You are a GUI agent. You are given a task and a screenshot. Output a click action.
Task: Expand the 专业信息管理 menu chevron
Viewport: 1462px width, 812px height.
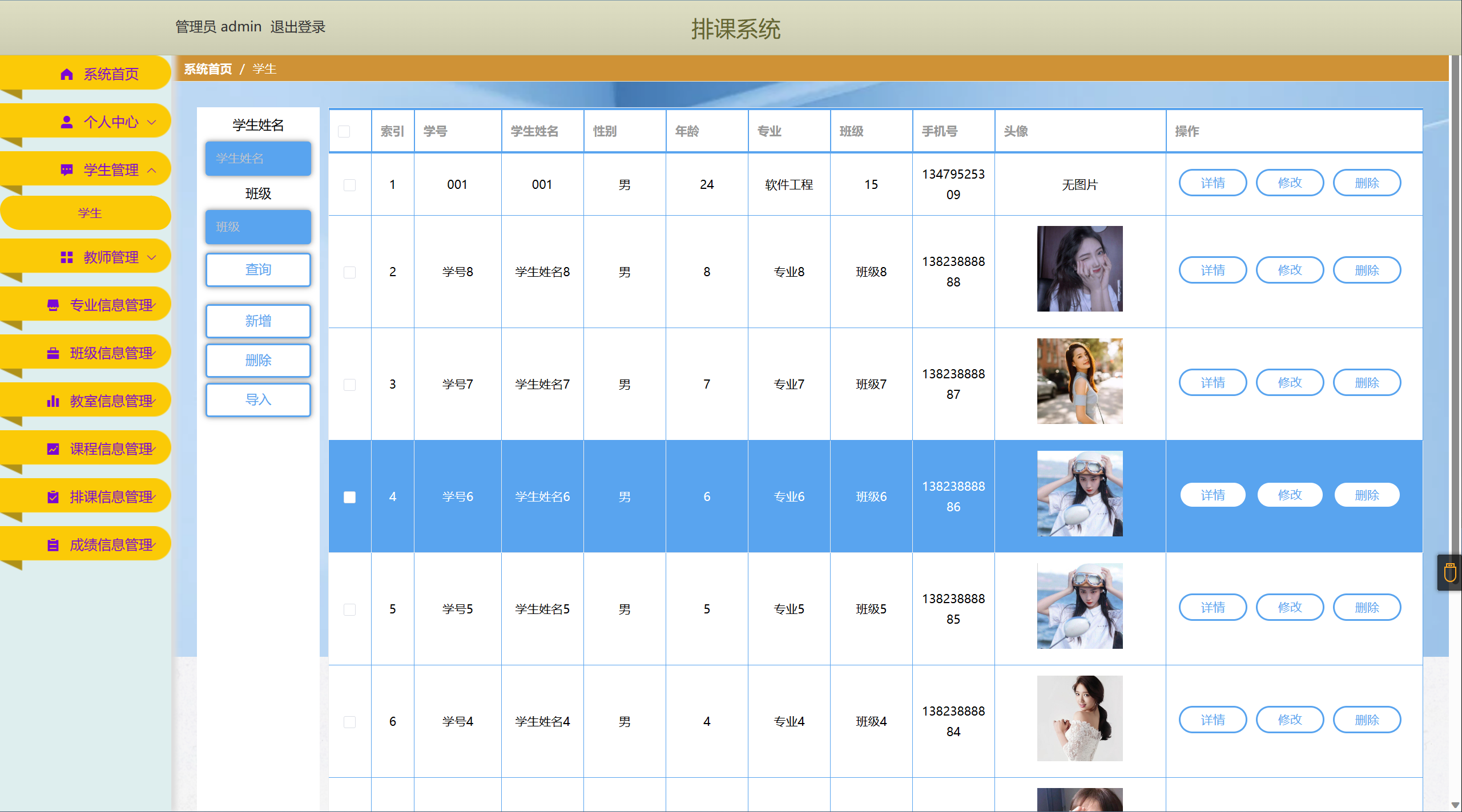click(x=153, y=305)
